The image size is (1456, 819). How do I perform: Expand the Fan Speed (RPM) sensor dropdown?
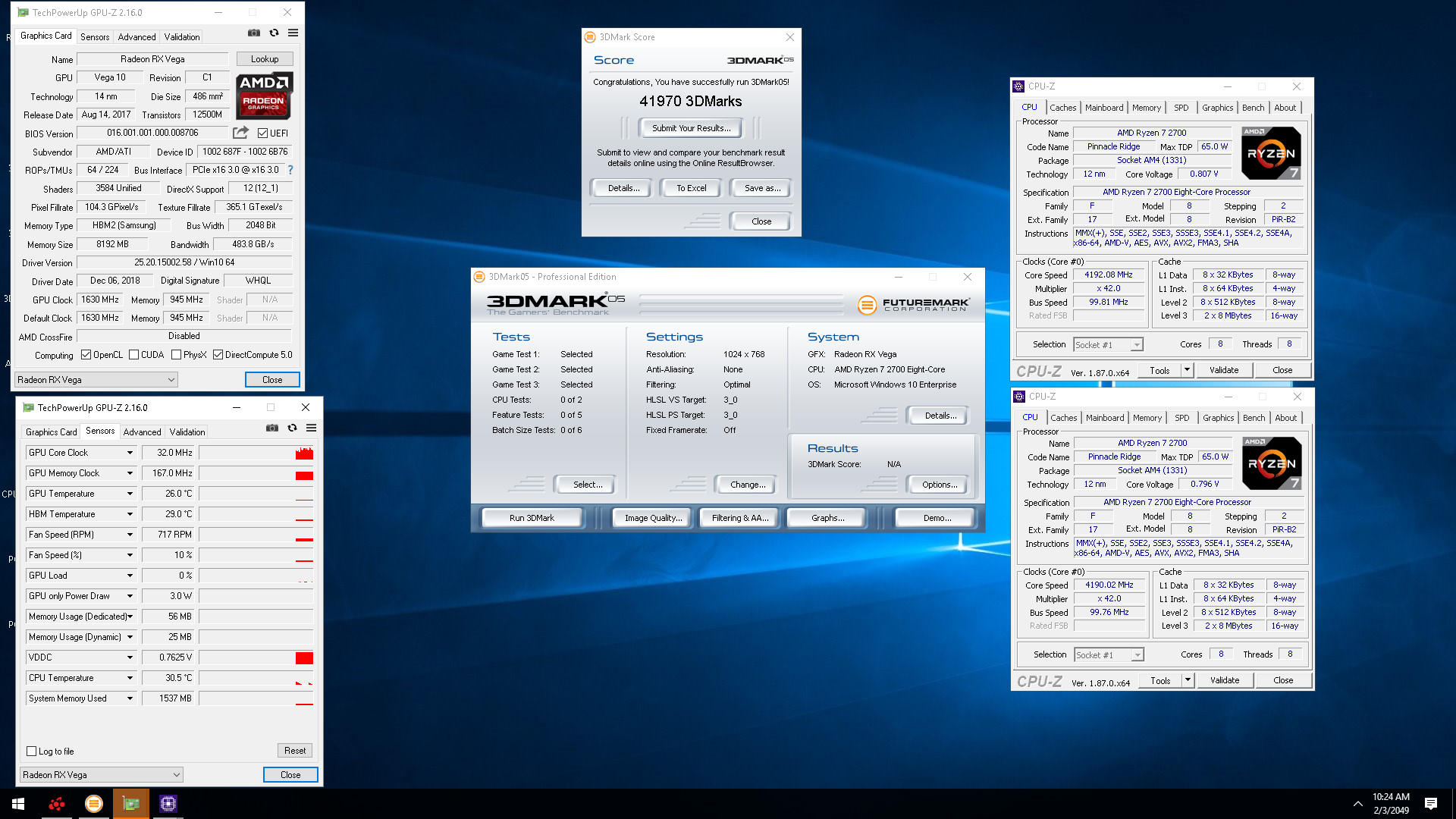pos(130,535)
